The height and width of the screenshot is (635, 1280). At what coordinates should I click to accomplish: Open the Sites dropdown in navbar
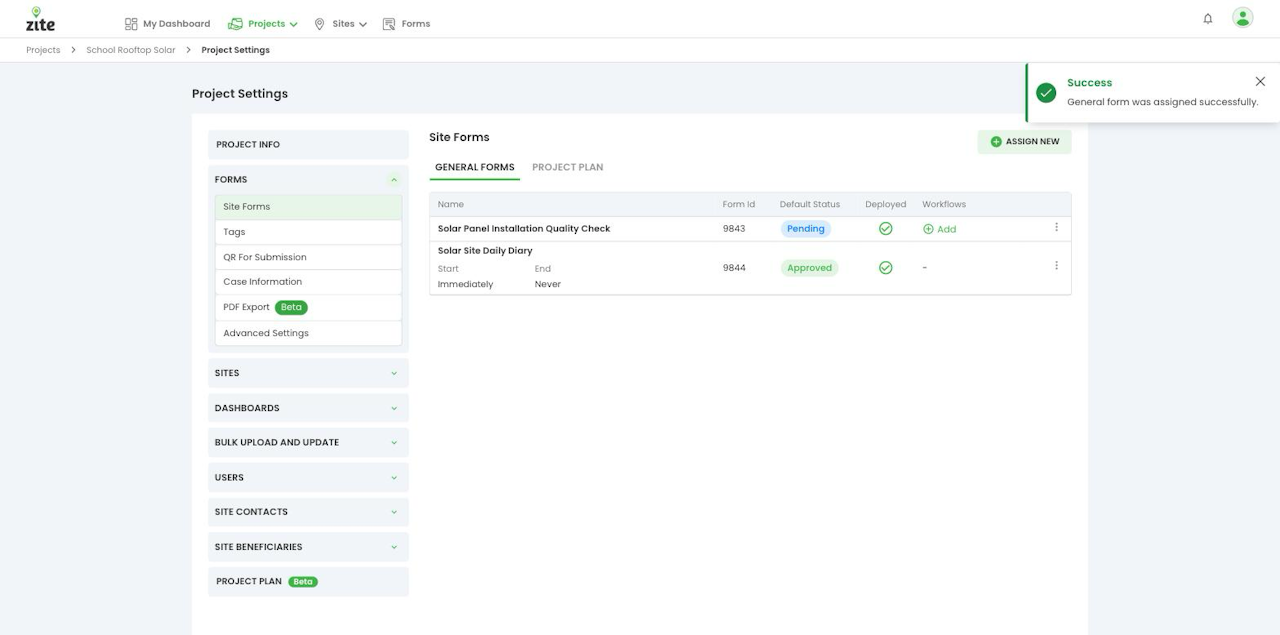coord(340,24)
